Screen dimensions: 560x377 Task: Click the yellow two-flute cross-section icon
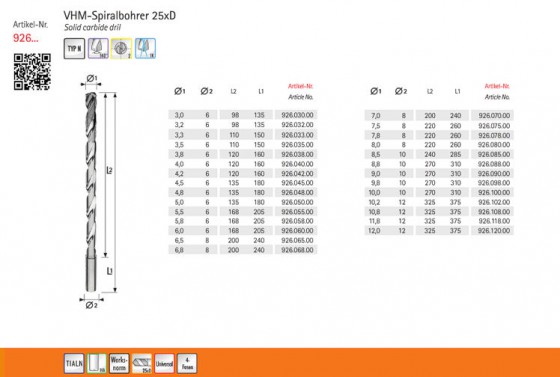tap(121, 49)
